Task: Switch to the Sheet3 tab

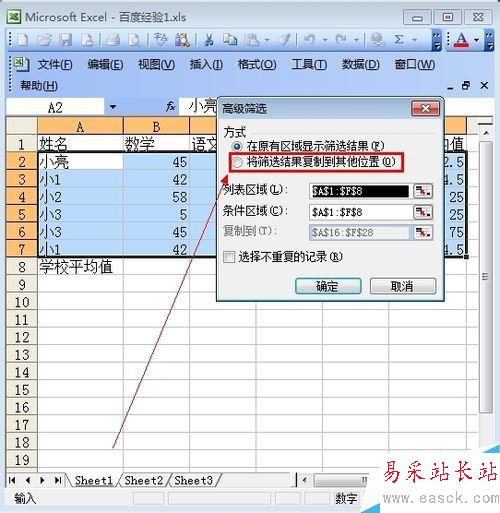Action: [x=193, y=480]
